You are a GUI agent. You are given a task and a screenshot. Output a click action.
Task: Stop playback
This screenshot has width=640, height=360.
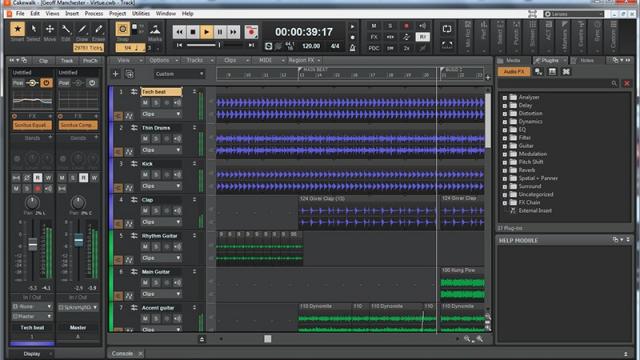click(x=193, y=32)
